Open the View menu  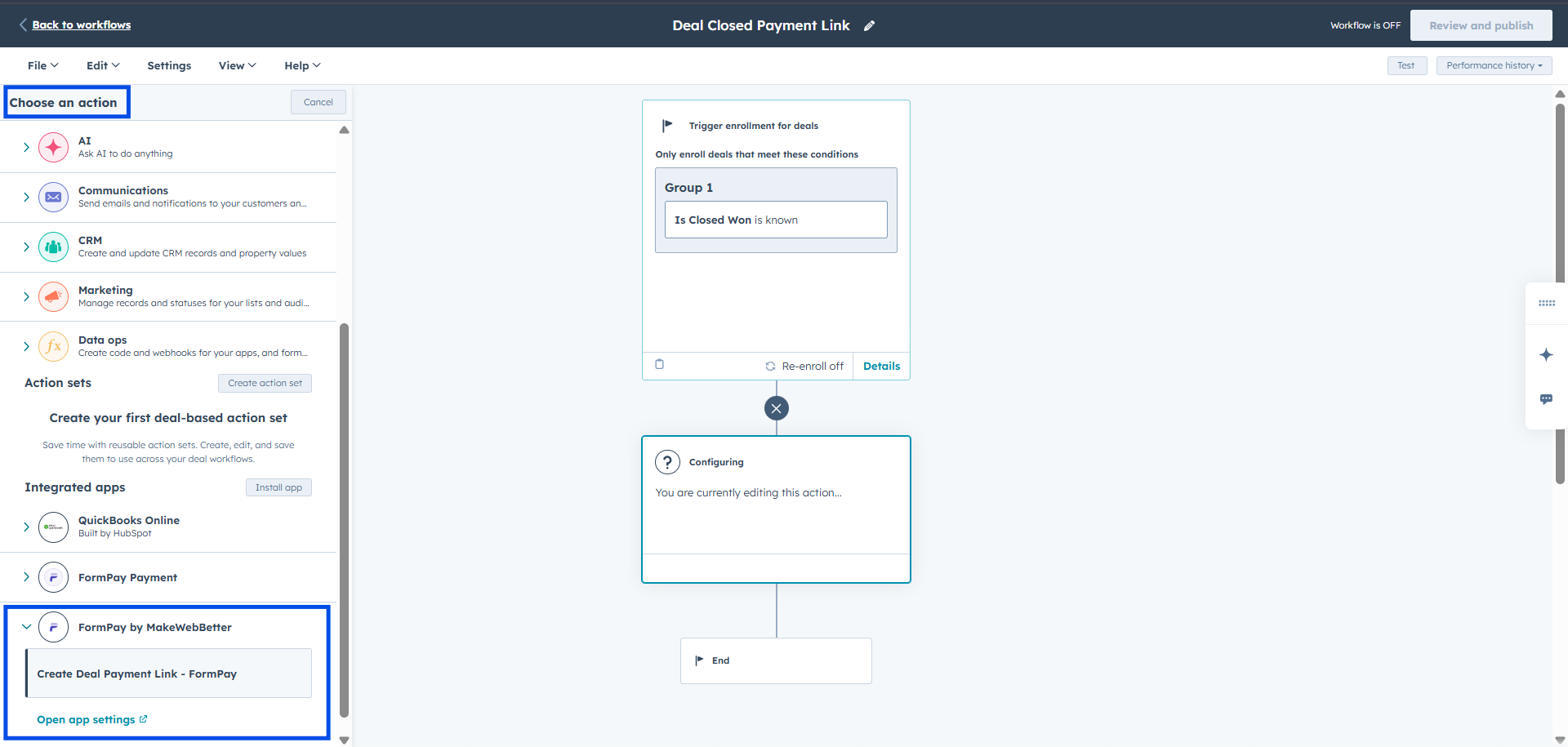[237, 65]
